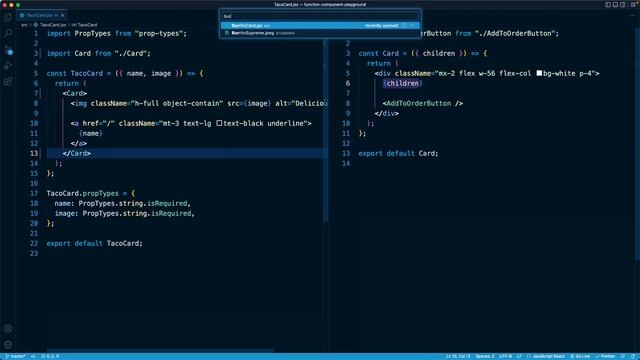Screen dimensions: 640x360
Task: Click the Prettier status item
Action: [606, 356]
